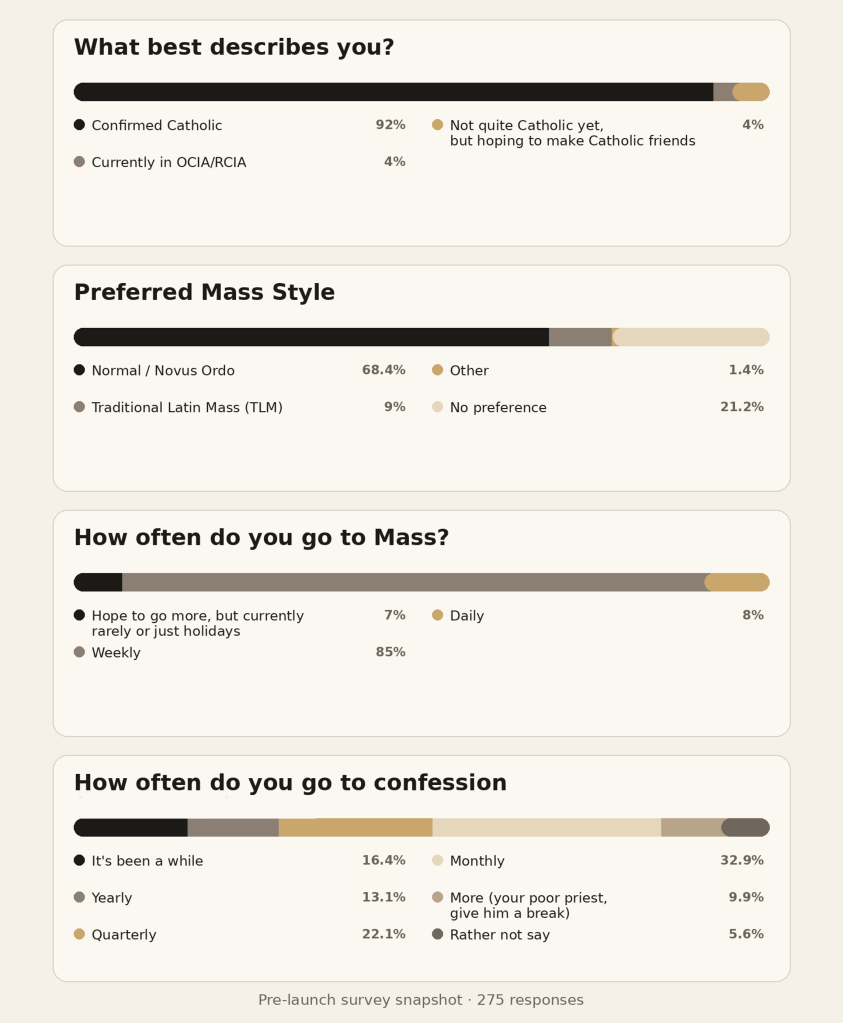843x1023 pixels.
Task: Click the It's been a while label
Action: click(x=147, y=861)
